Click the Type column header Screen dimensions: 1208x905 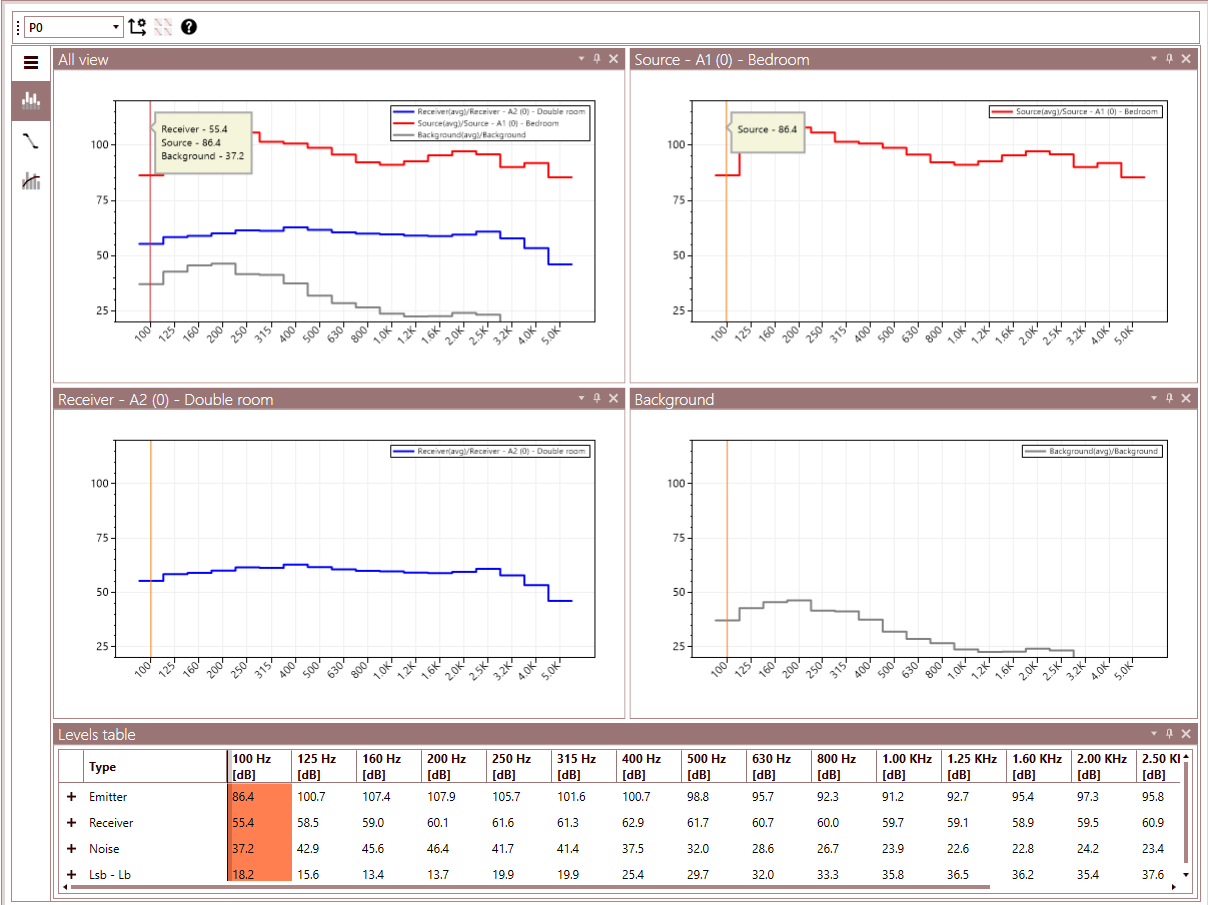156,767
